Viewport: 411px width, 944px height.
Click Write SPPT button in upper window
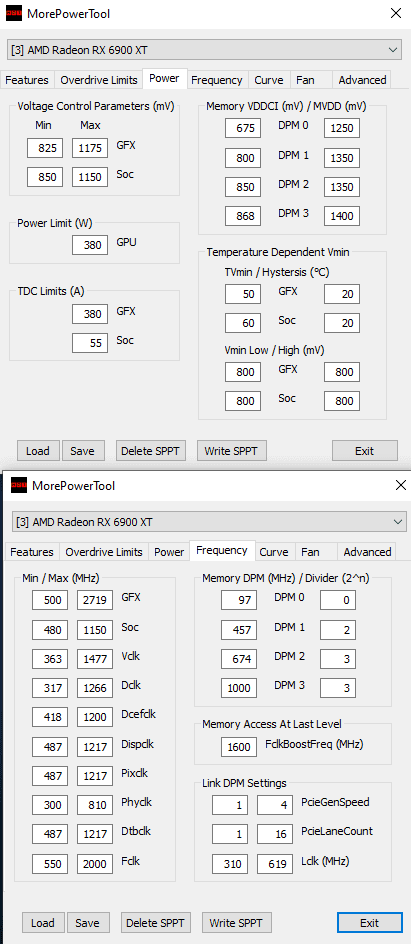232,450
